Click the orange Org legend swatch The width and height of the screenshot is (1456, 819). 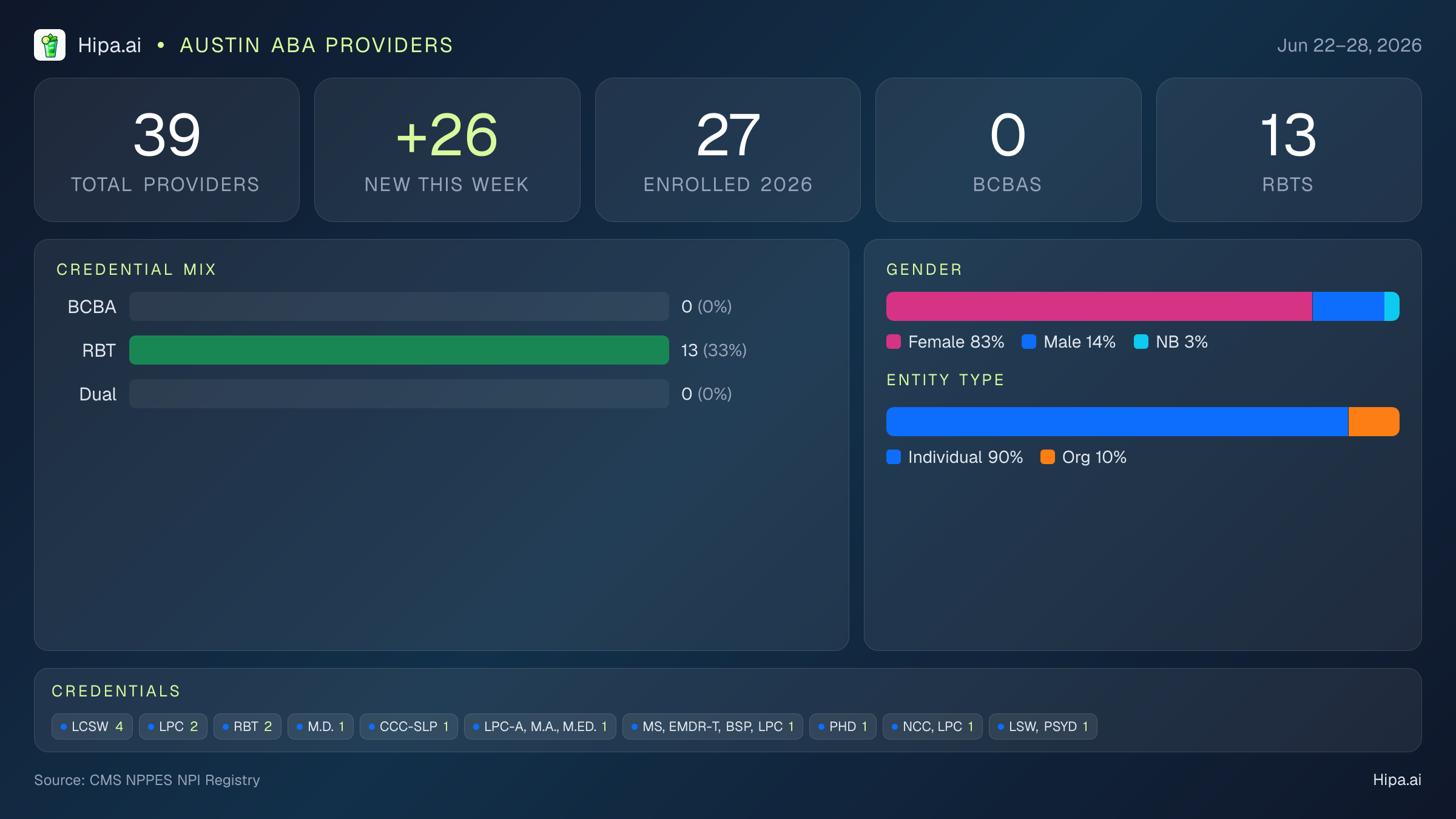[x=1048, y=457]
